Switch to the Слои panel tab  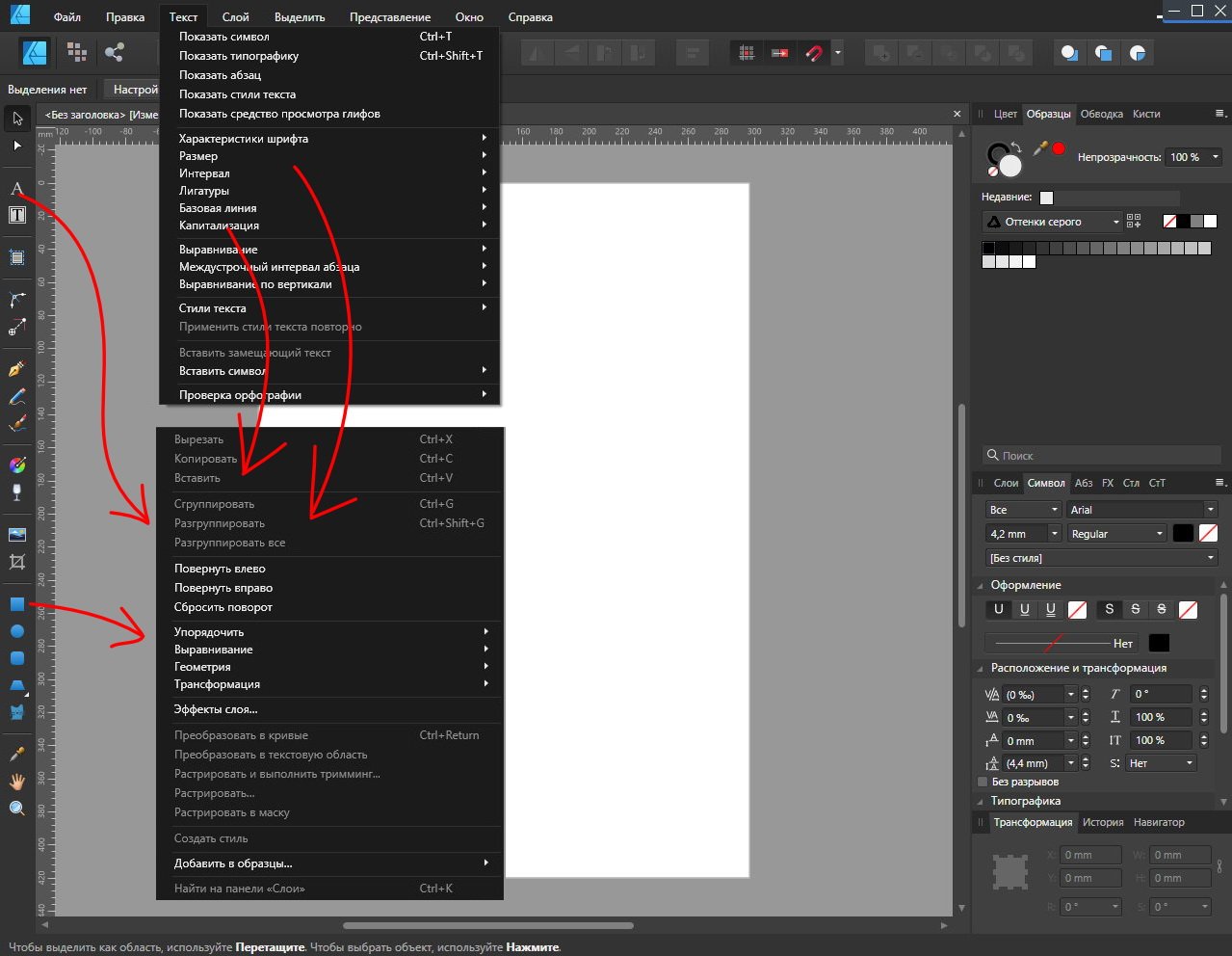(1007, 483)
